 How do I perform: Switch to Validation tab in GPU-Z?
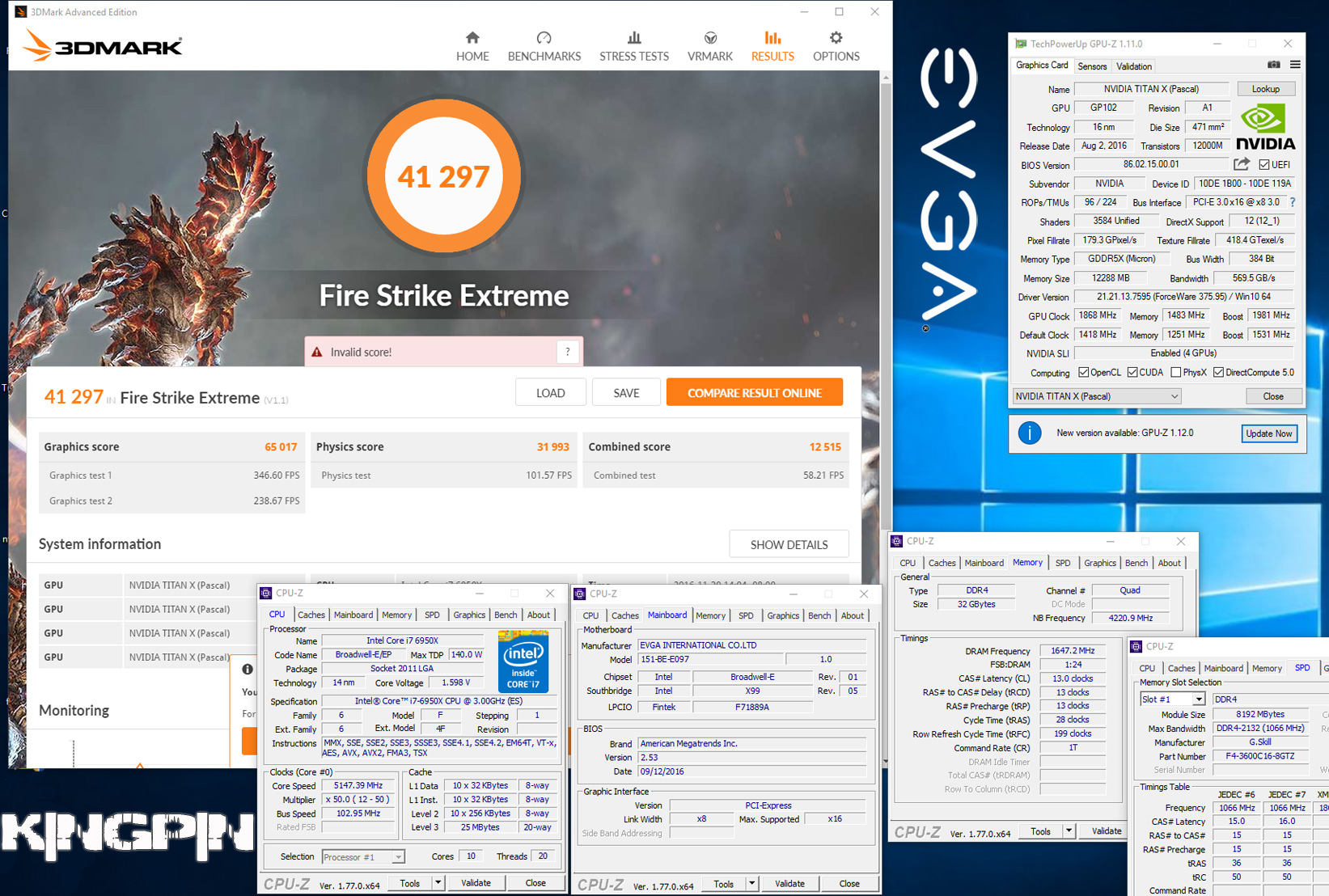point(1134,66)
